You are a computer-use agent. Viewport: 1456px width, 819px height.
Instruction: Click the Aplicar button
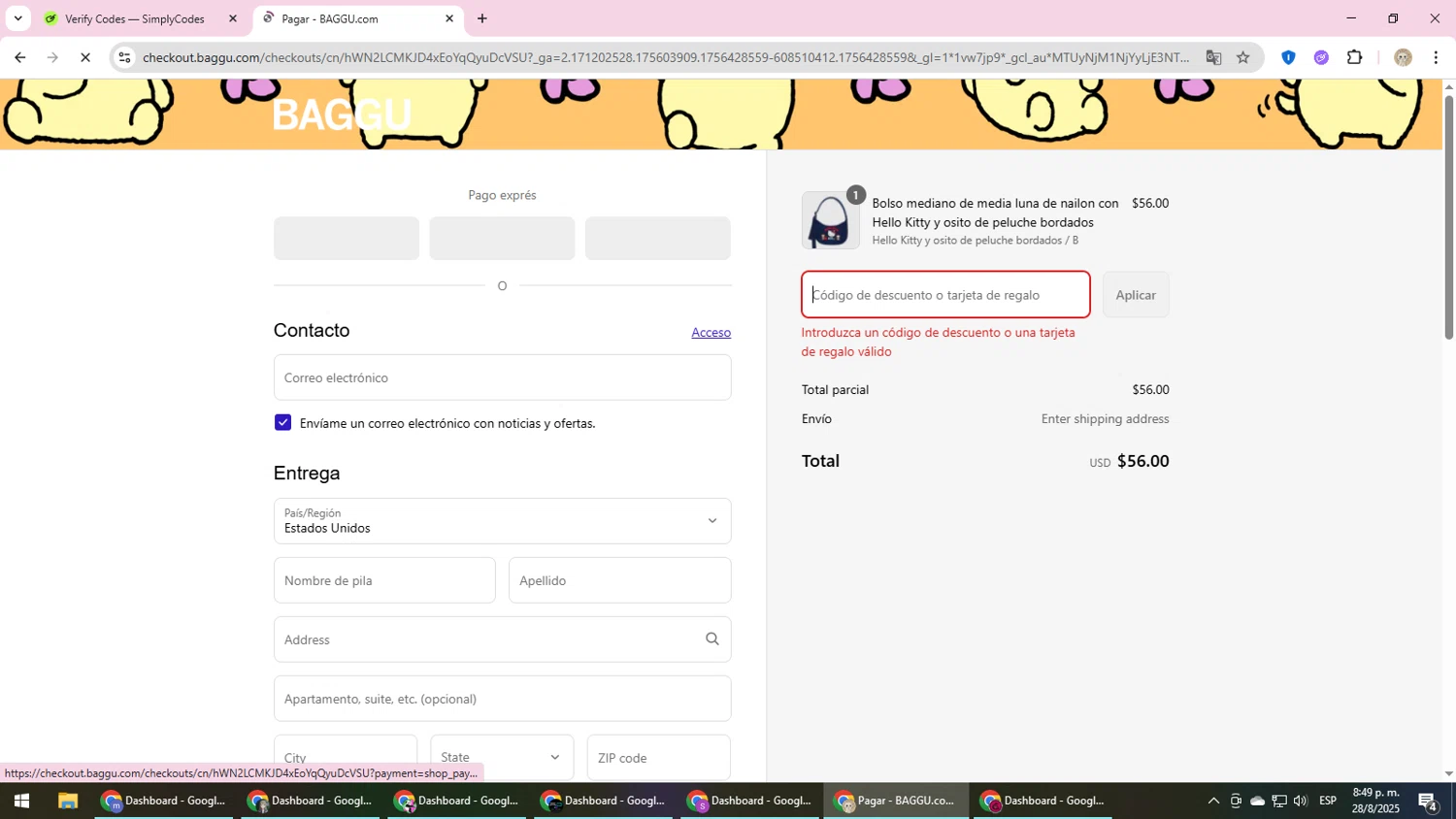click(x=1136, y=295)
